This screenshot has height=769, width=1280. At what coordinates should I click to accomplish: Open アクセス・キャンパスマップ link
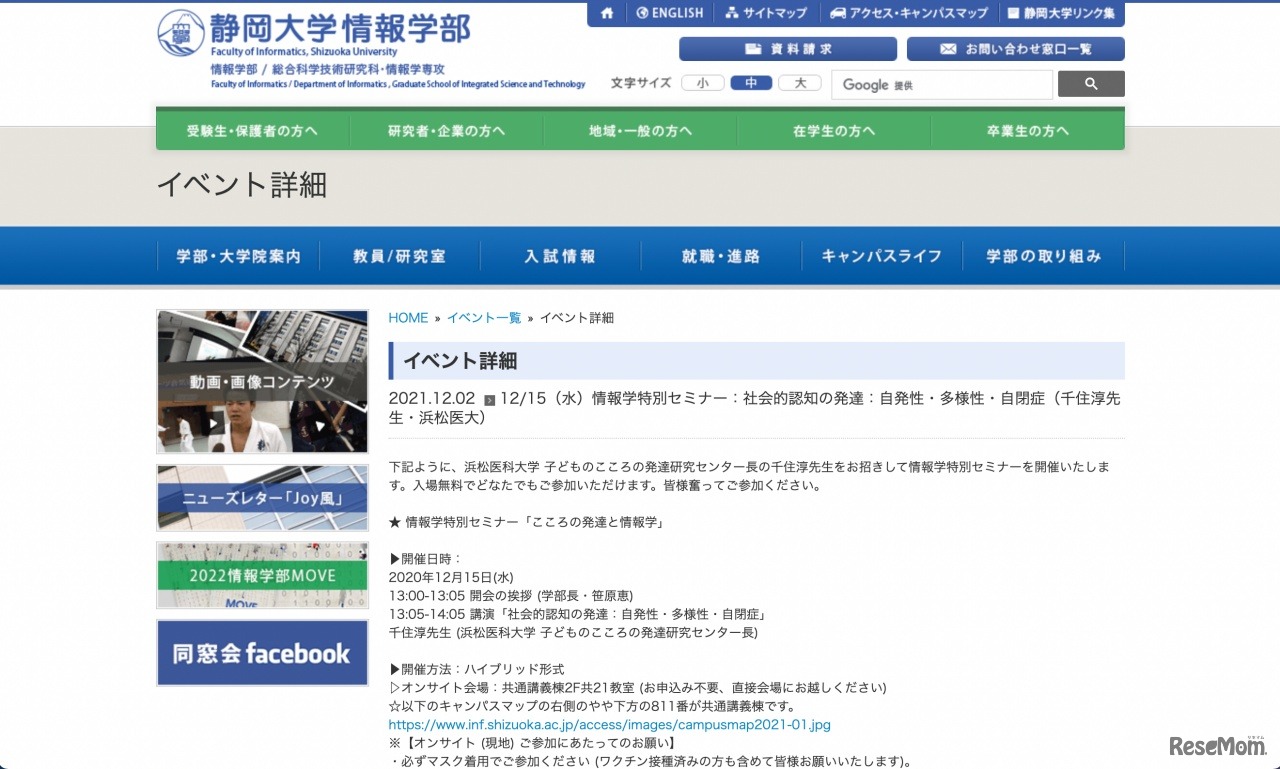click(909, 13)
